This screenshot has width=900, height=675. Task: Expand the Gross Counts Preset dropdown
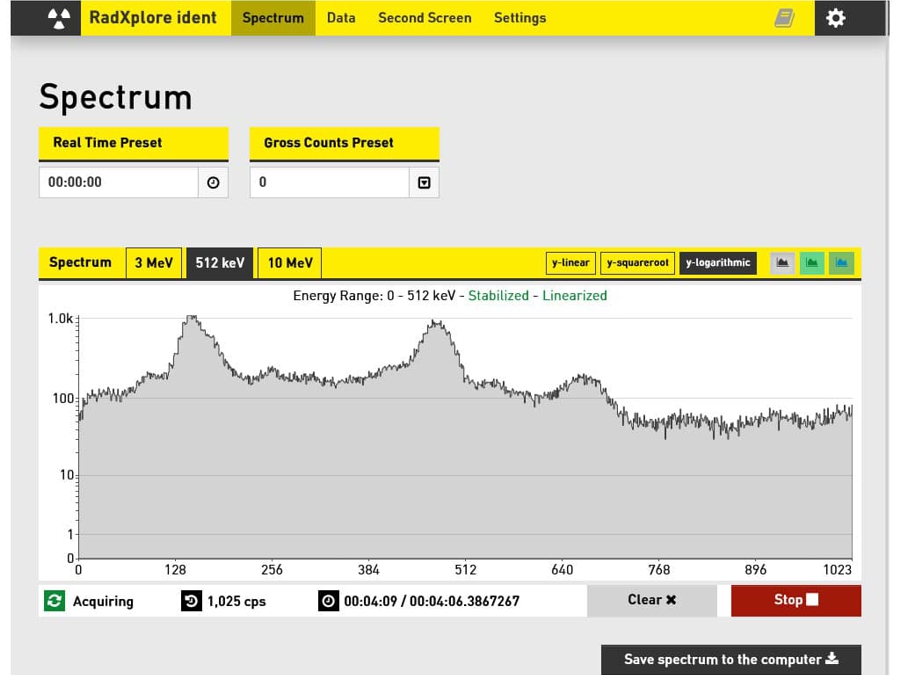[x=424, y=183]
